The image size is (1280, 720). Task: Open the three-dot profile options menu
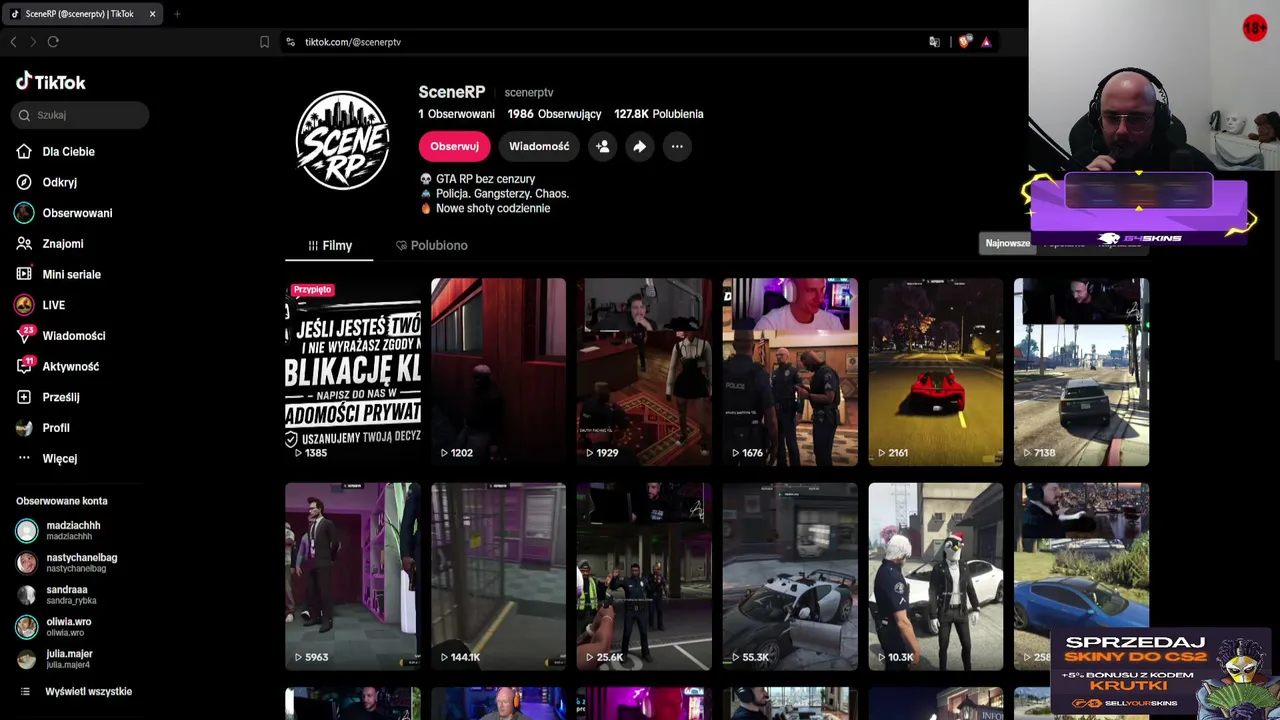tap(677, 146)
